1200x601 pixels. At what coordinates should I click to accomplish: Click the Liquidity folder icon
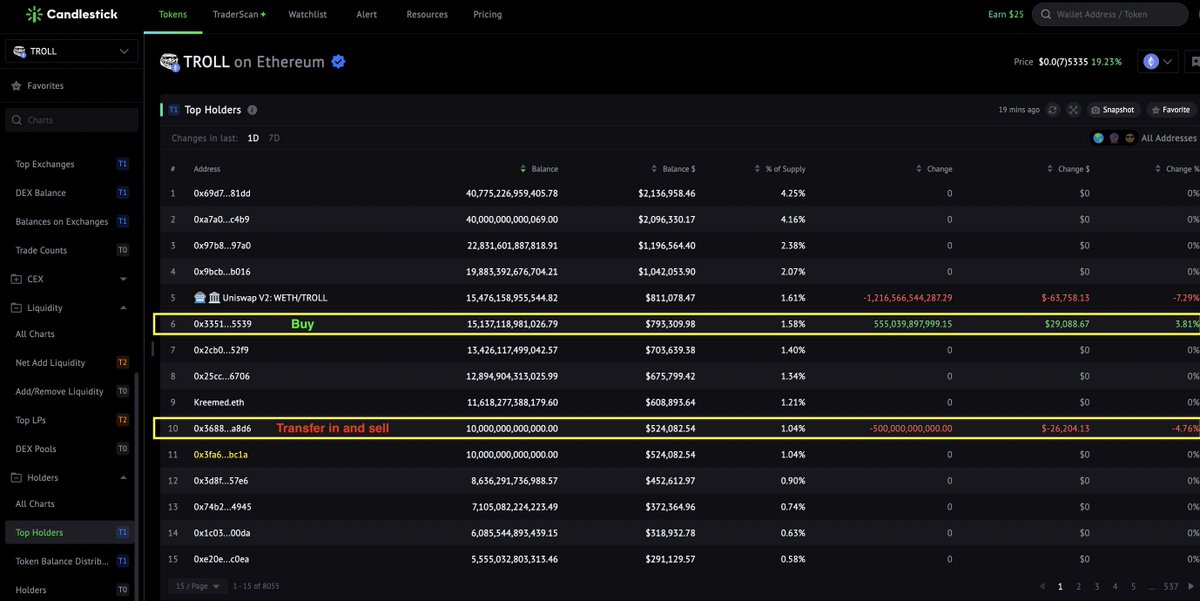point(16,308)
